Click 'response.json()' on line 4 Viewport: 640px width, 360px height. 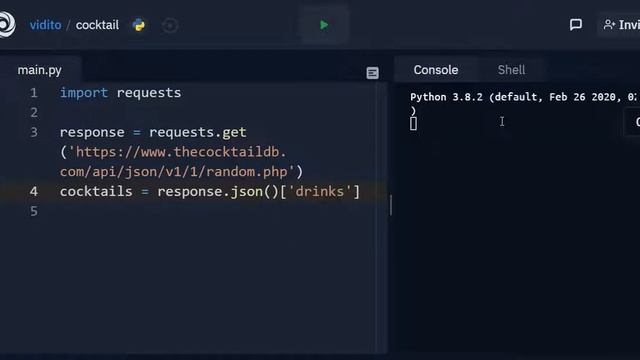click(x=218, y=191)
